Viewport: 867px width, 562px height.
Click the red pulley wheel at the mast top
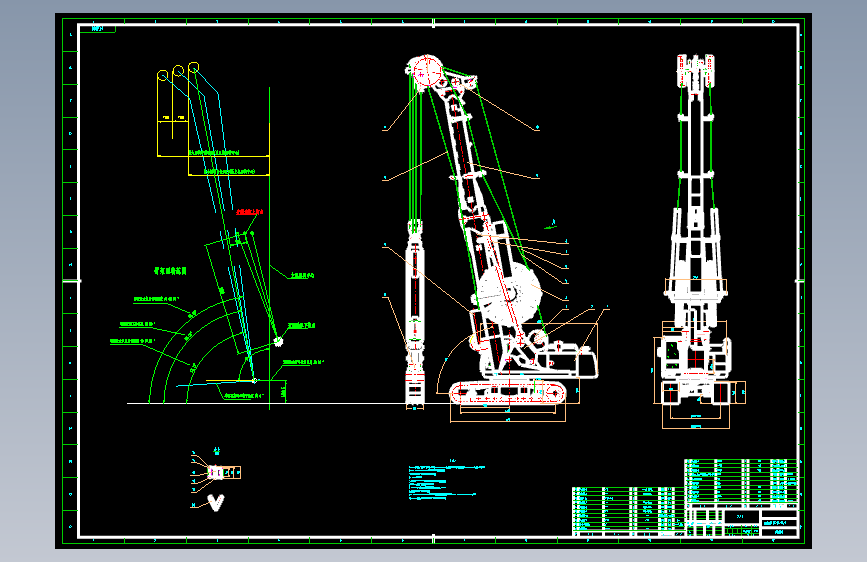click(x=426, y=71)
